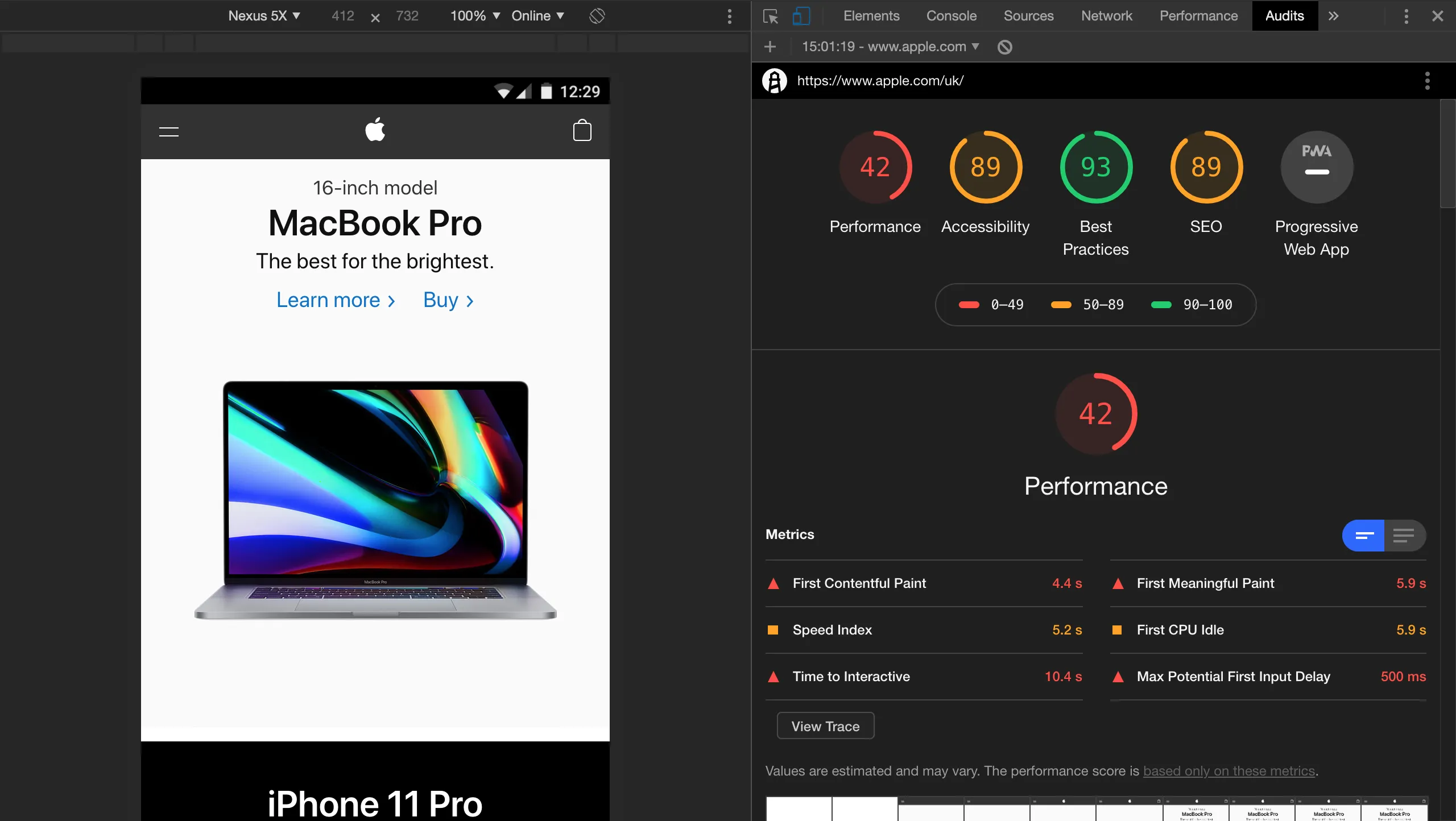Click the Best Practices 93 gauge

click(1096, 167)
